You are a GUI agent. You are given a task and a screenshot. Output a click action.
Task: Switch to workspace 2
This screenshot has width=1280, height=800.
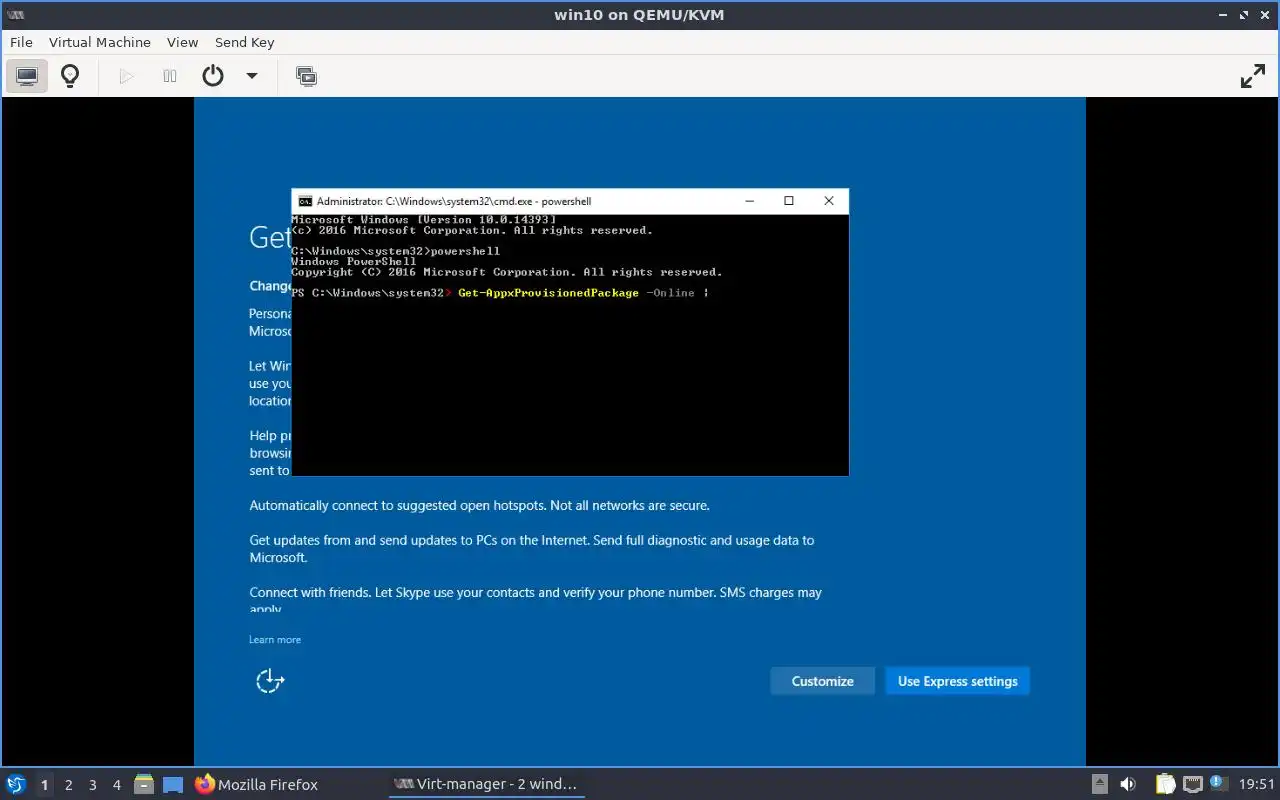pyautogui.click(x=69, y=785)
